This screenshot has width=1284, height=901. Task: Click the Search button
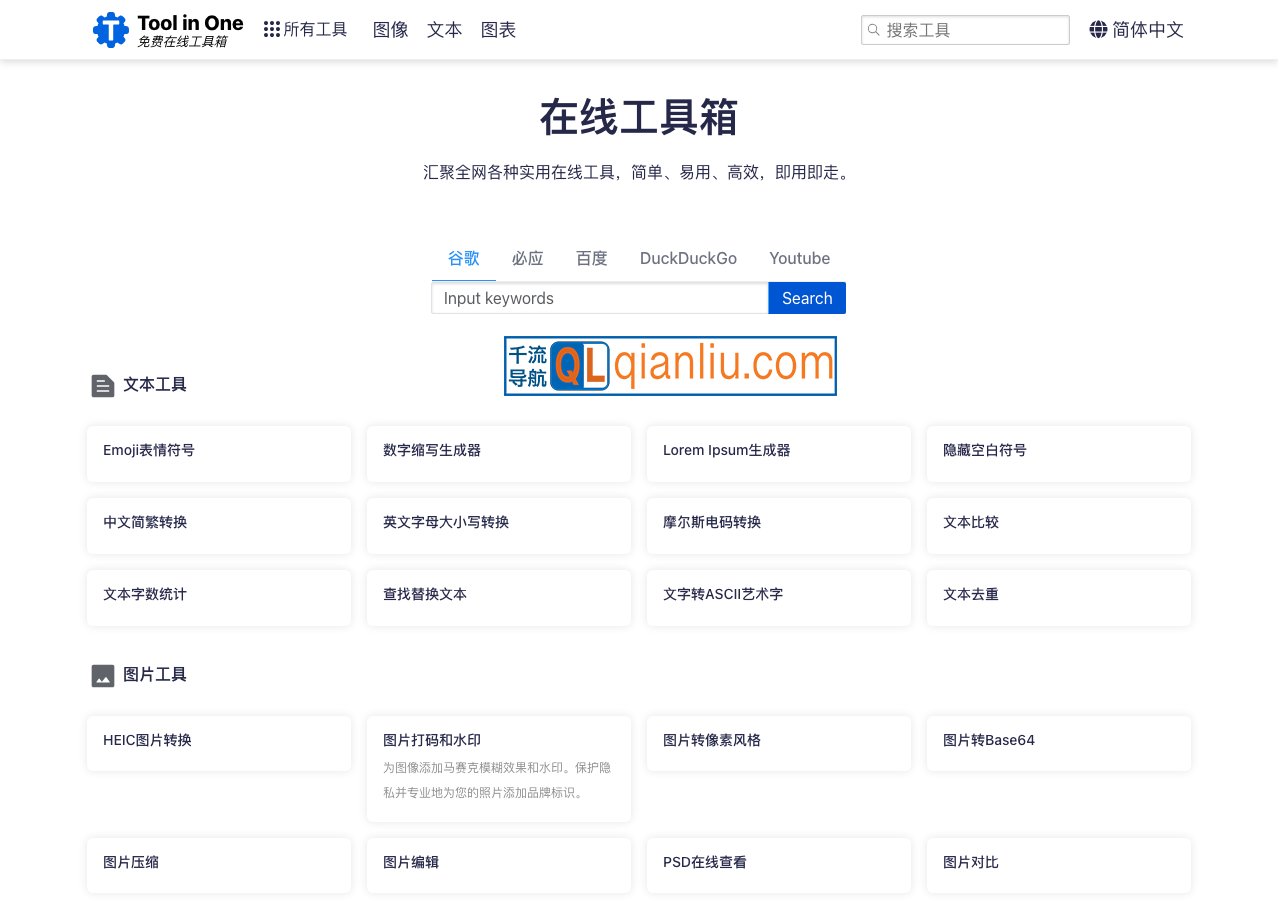point(806,297)
